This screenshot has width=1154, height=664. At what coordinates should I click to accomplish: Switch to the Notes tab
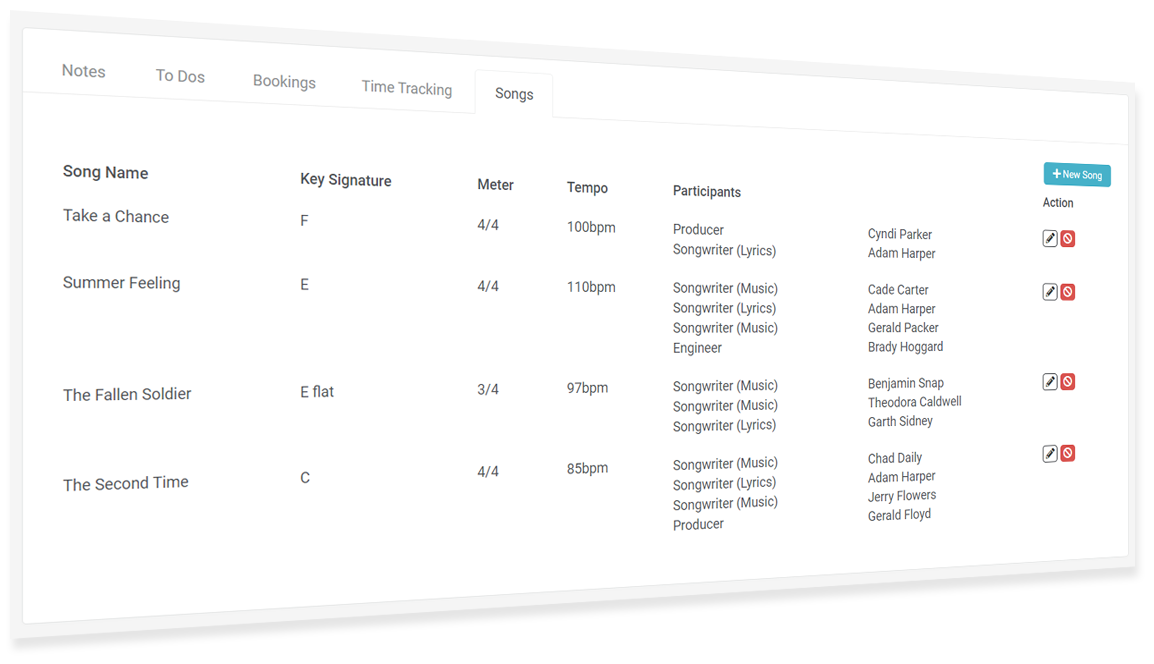tap(83, 71)
